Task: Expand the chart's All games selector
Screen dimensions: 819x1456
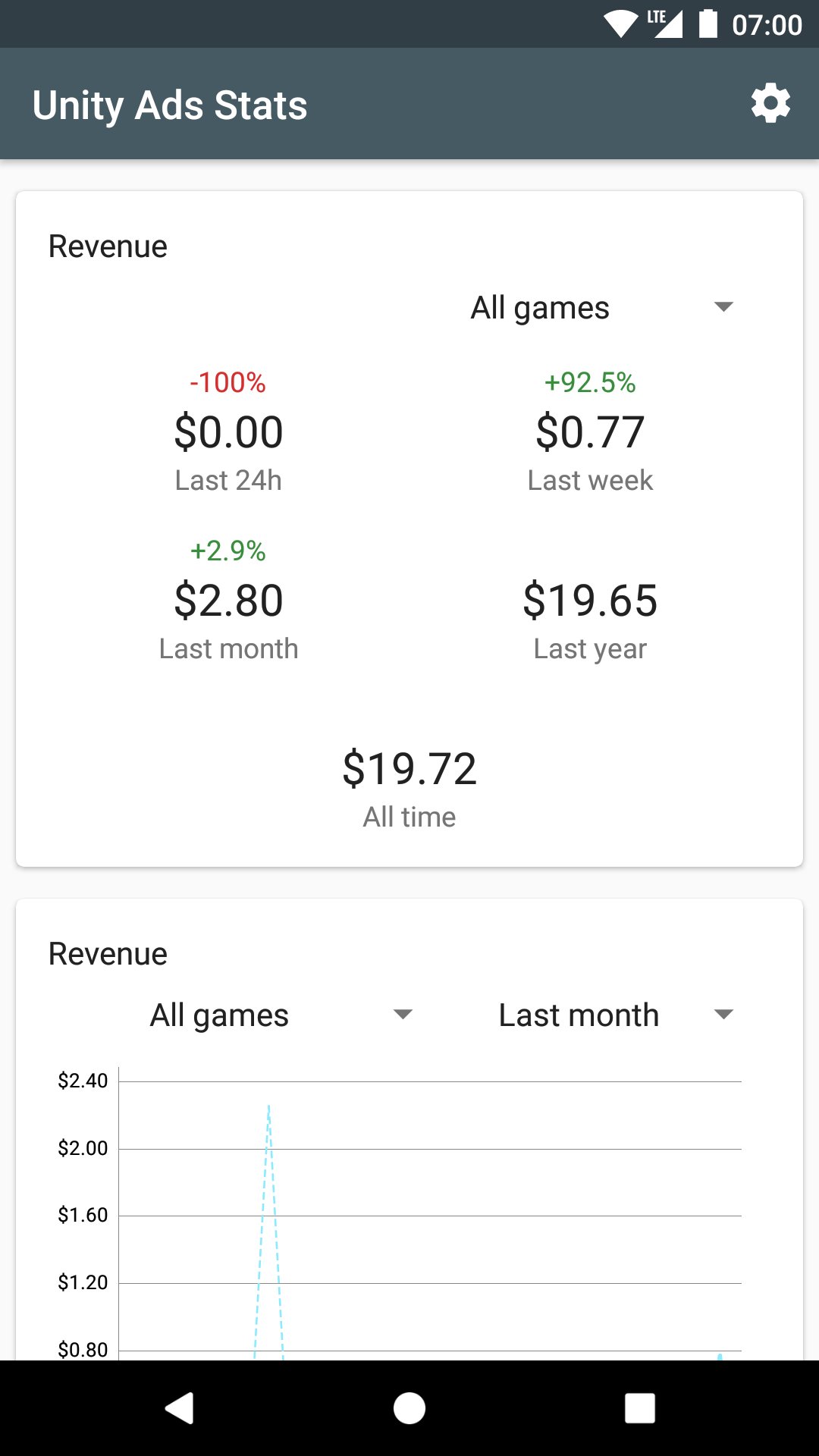Action: point(281,1015)
